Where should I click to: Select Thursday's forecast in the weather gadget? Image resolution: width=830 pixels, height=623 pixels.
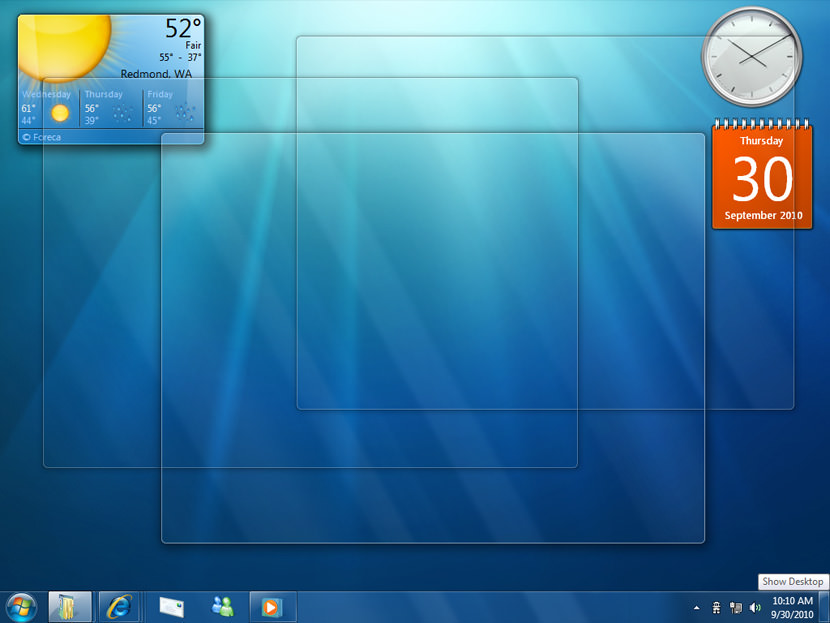(108, 105)
